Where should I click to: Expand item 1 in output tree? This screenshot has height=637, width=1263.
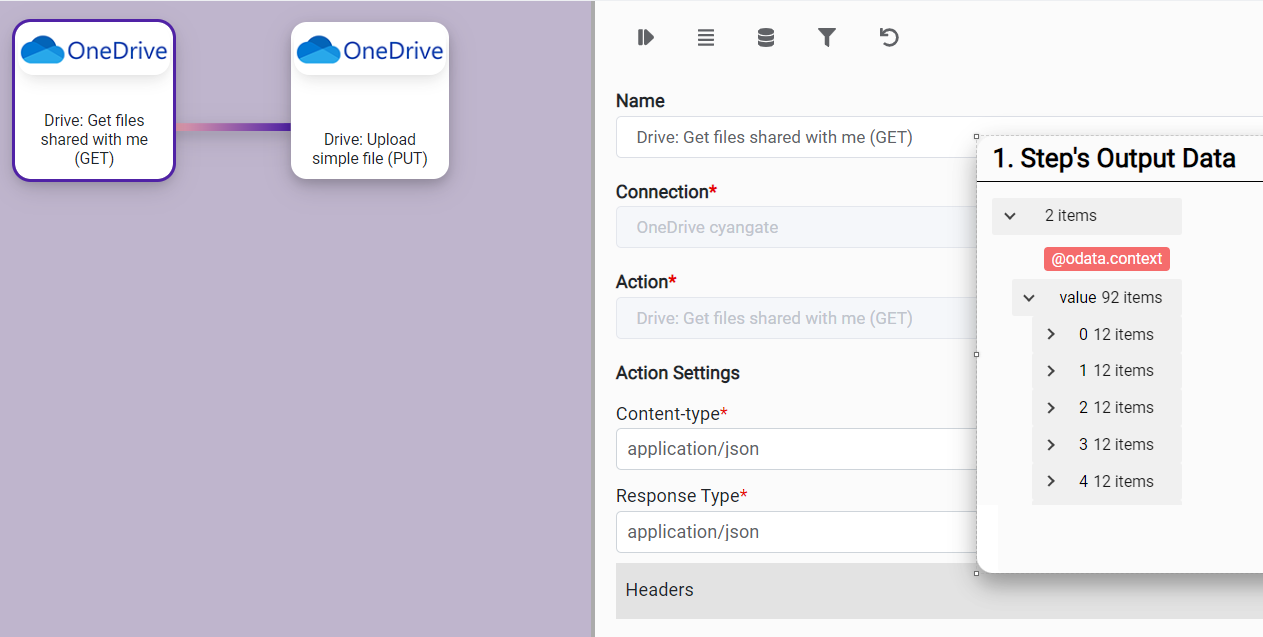1051,371
